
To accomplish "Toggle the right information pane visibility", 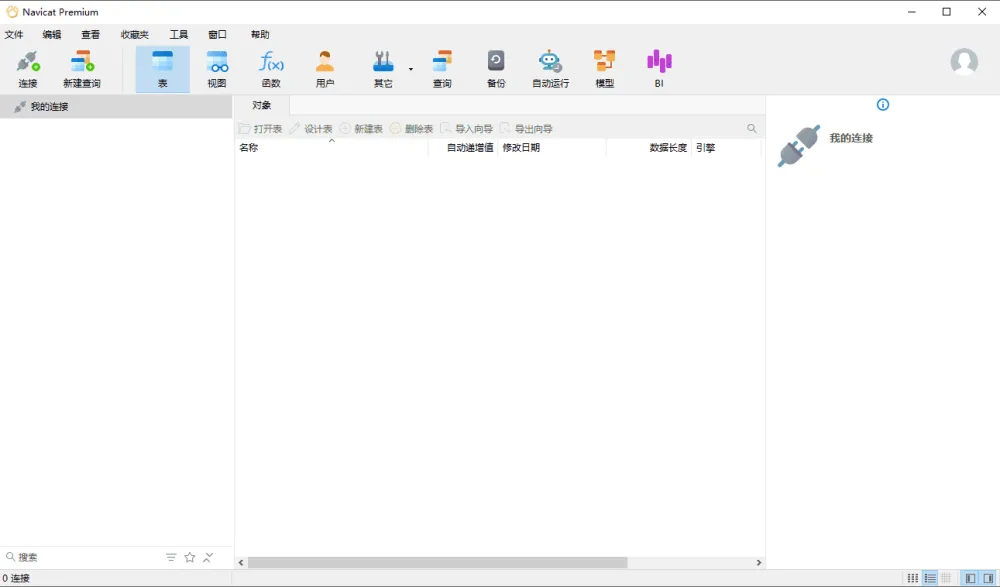I will tap(989, 578).
